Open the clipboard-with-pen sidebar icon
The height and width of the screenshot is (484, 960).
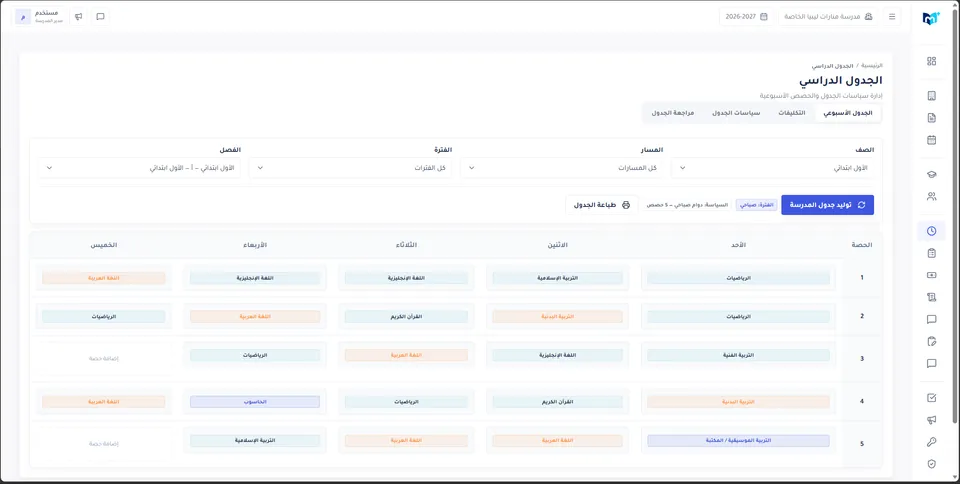point(931,341)
